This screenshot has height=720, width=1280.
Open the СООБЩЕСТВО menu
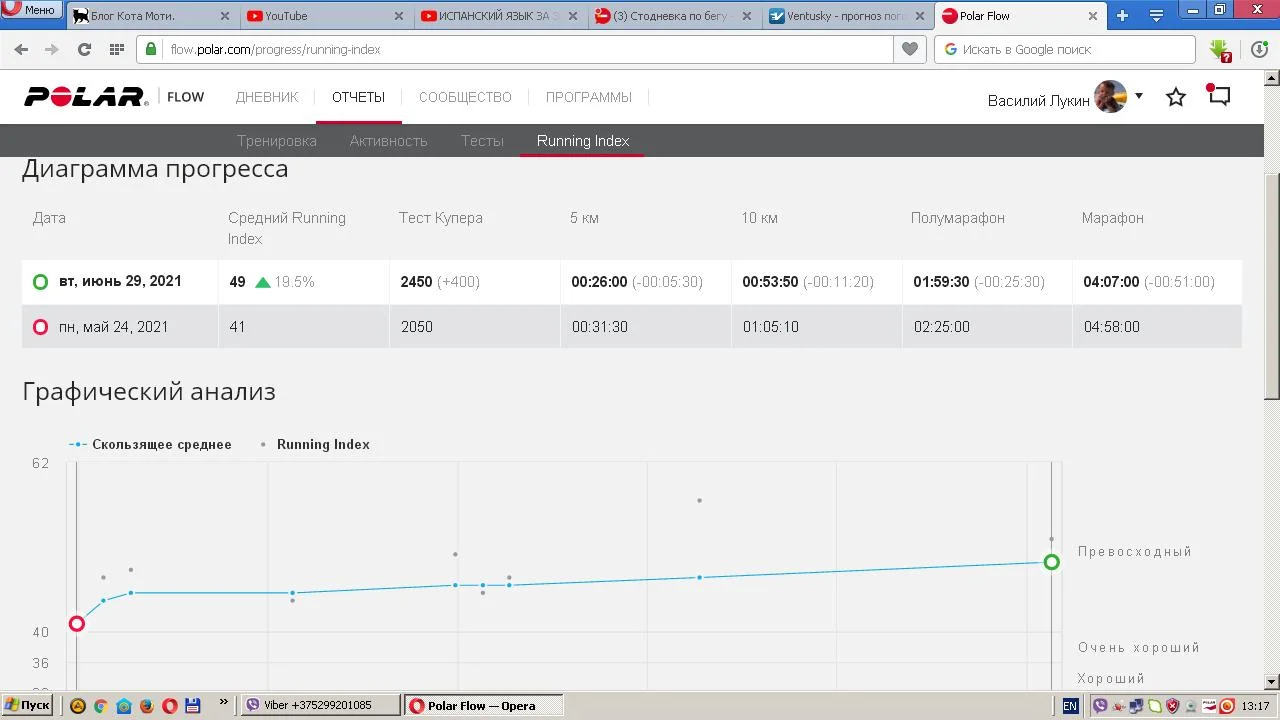click(x=465, y=97)
